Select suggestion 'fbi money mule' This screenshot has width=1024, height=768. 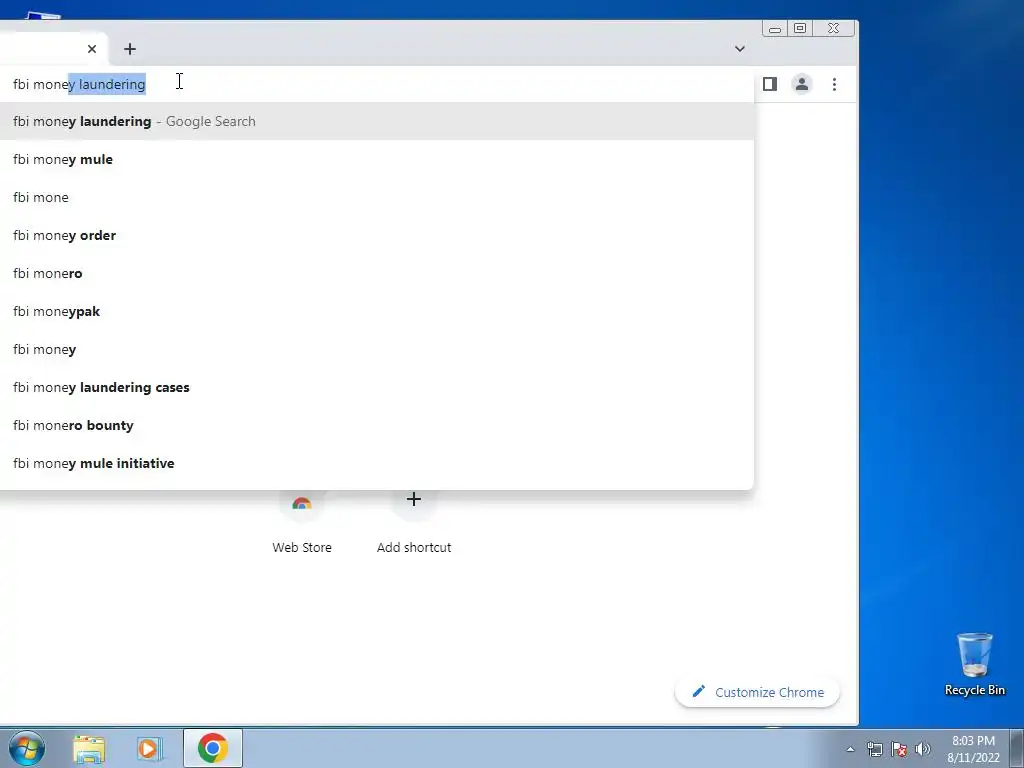point(377,159)
